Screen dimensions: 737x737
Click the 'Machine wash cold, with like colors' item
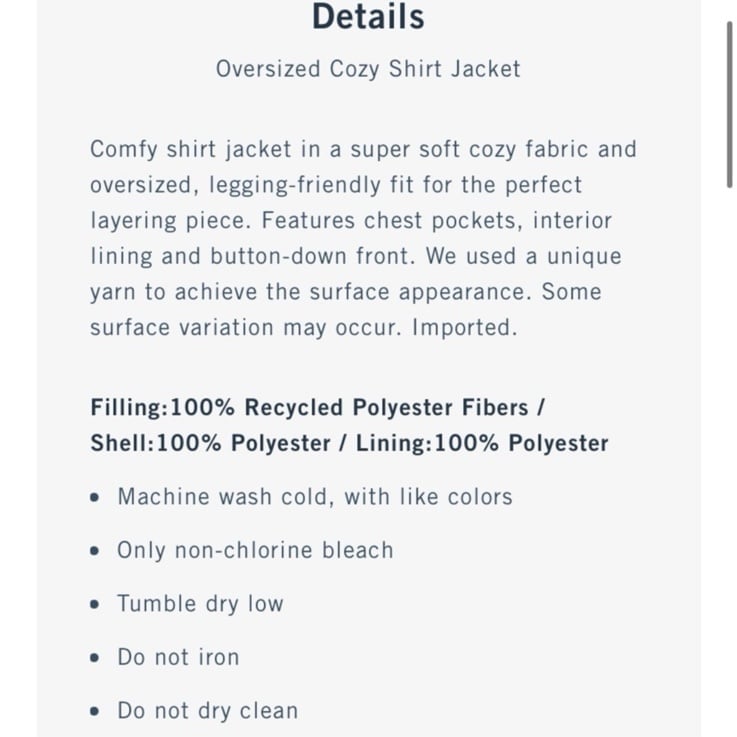pos(315,497)
